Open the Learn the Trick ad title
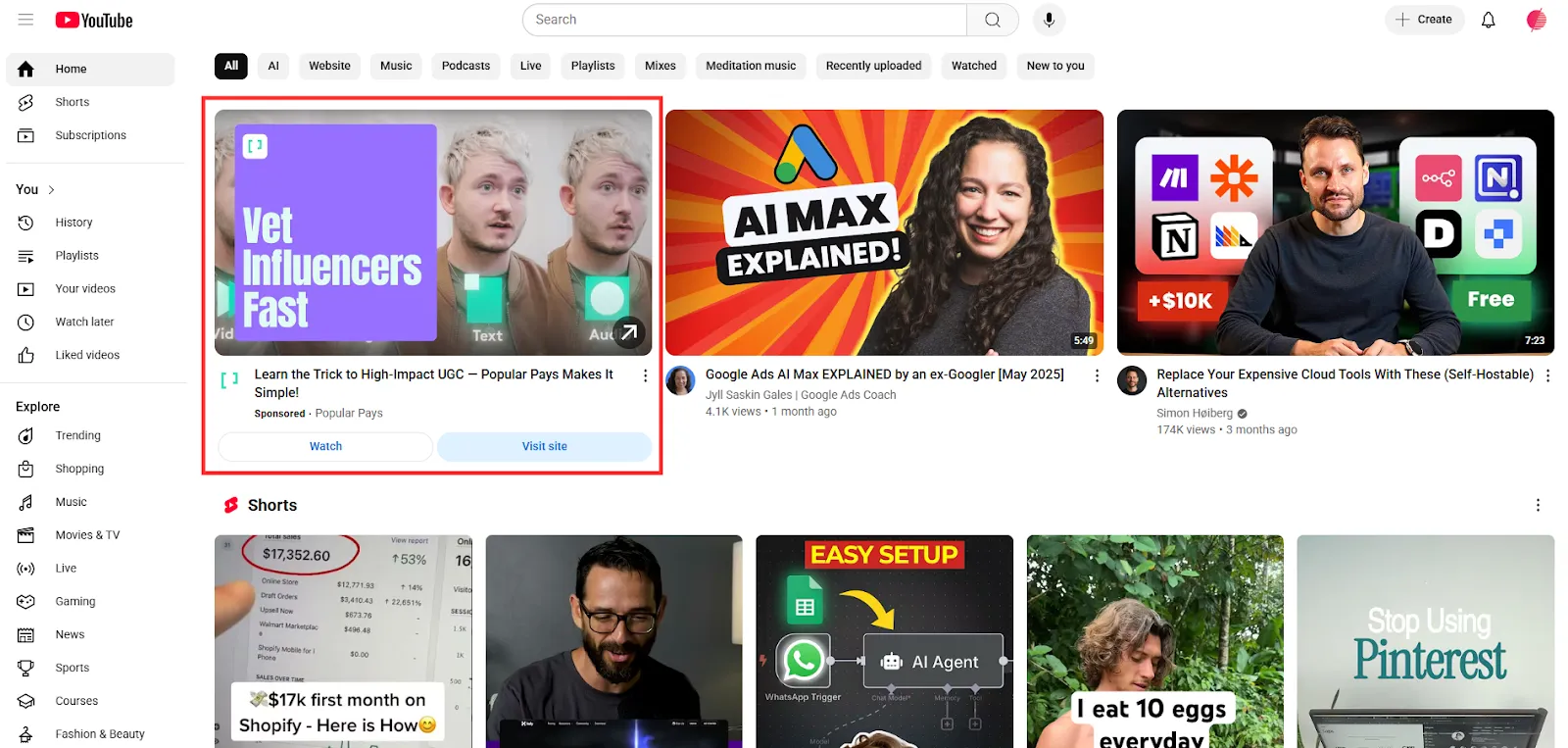 [x=434, y=383]
